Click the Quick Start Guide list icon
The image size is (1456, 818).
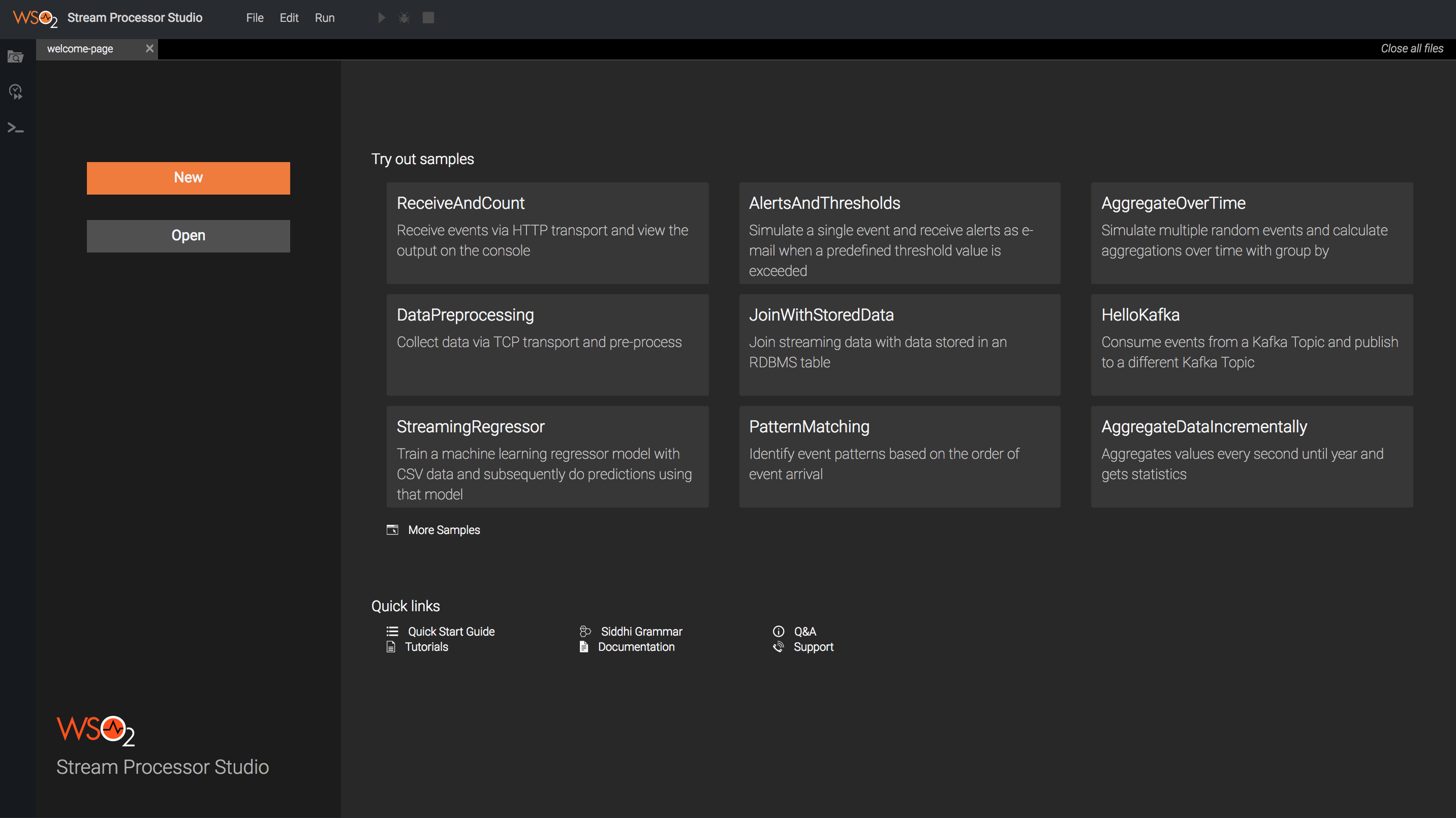point(392,631)
